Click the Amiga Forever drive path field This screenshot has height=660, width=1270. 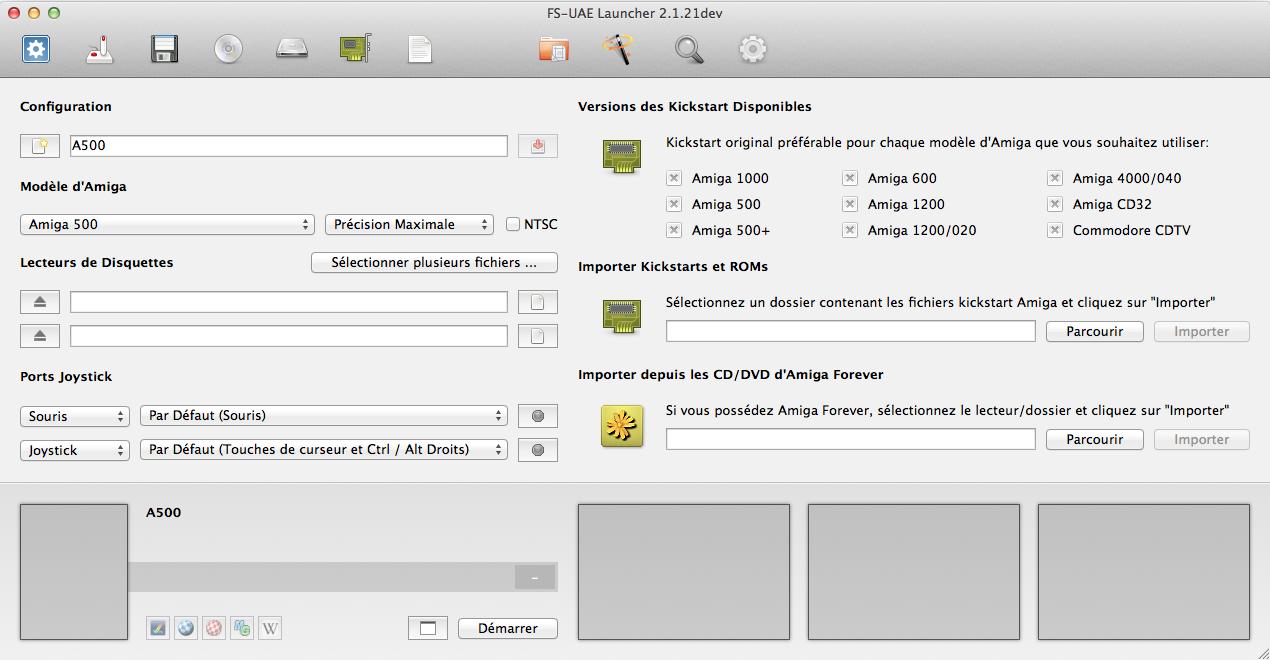pyautogui.click(x=851, y=439)
